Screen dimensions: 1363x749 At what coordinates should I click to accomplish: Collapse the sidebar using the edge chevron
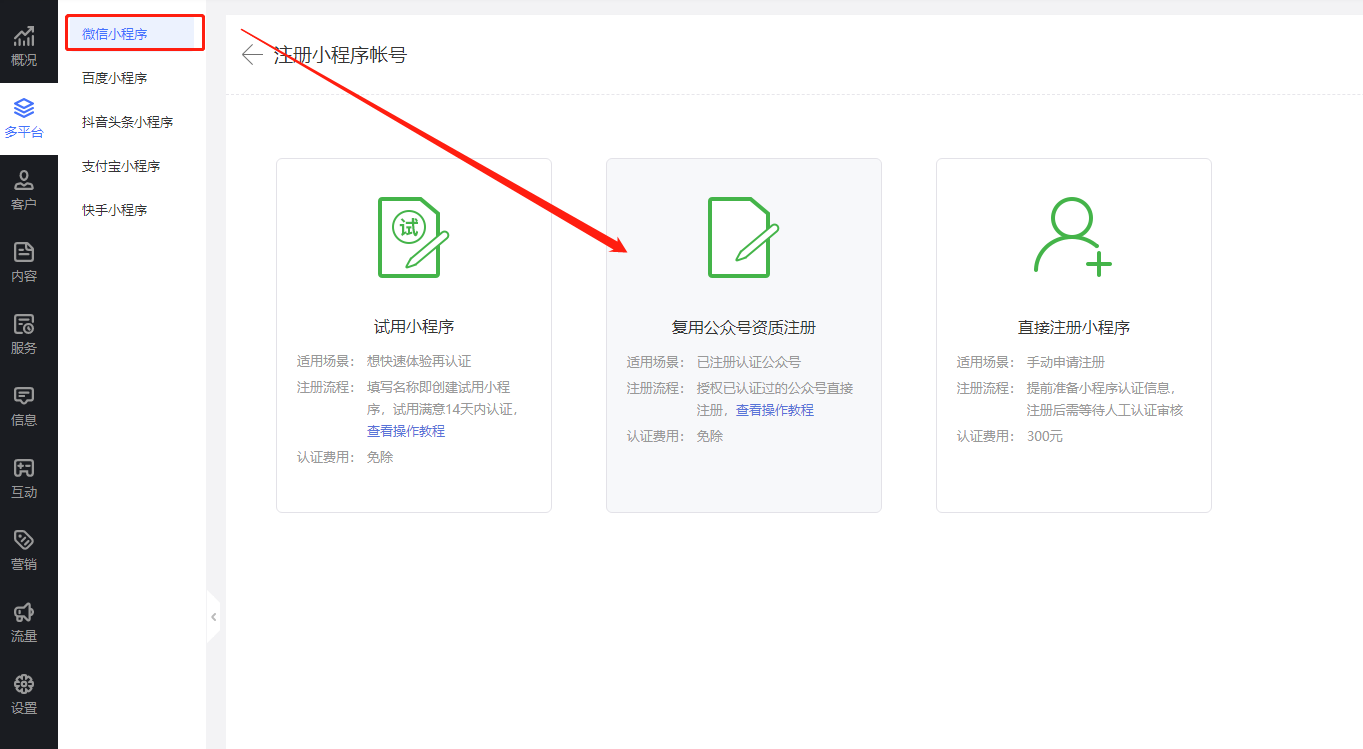[214, 617]
